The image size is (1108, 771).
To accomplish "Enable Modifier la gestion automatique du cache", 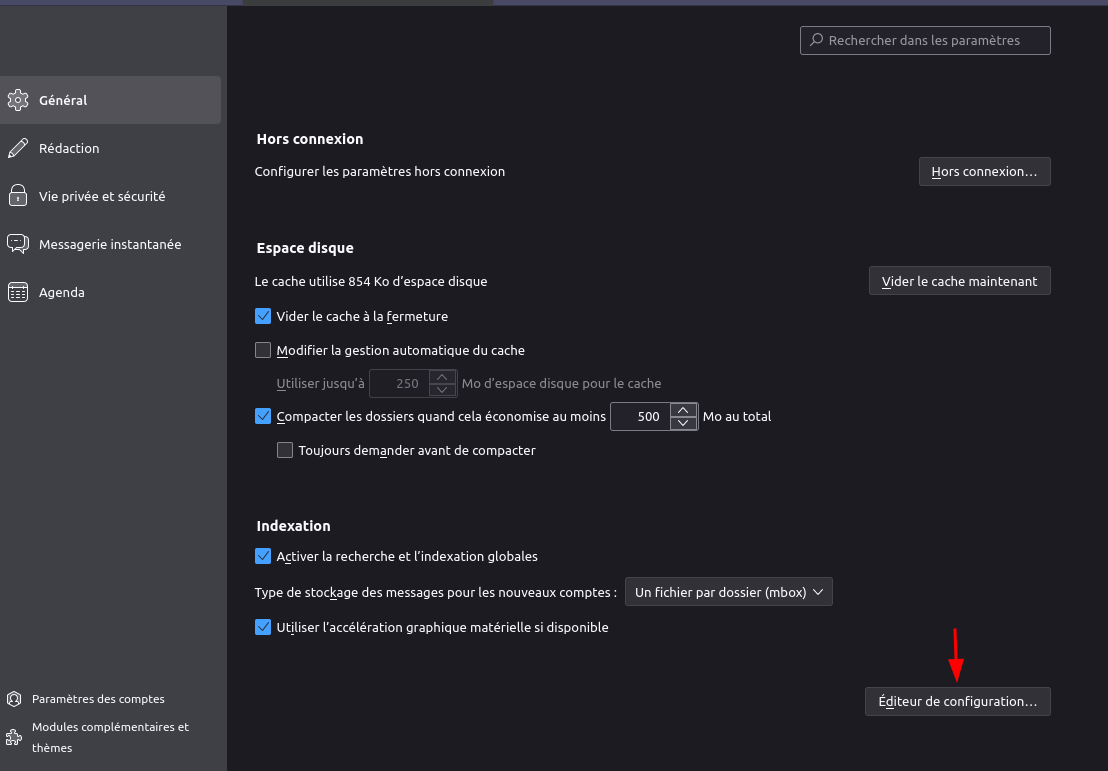I will 263,350.
